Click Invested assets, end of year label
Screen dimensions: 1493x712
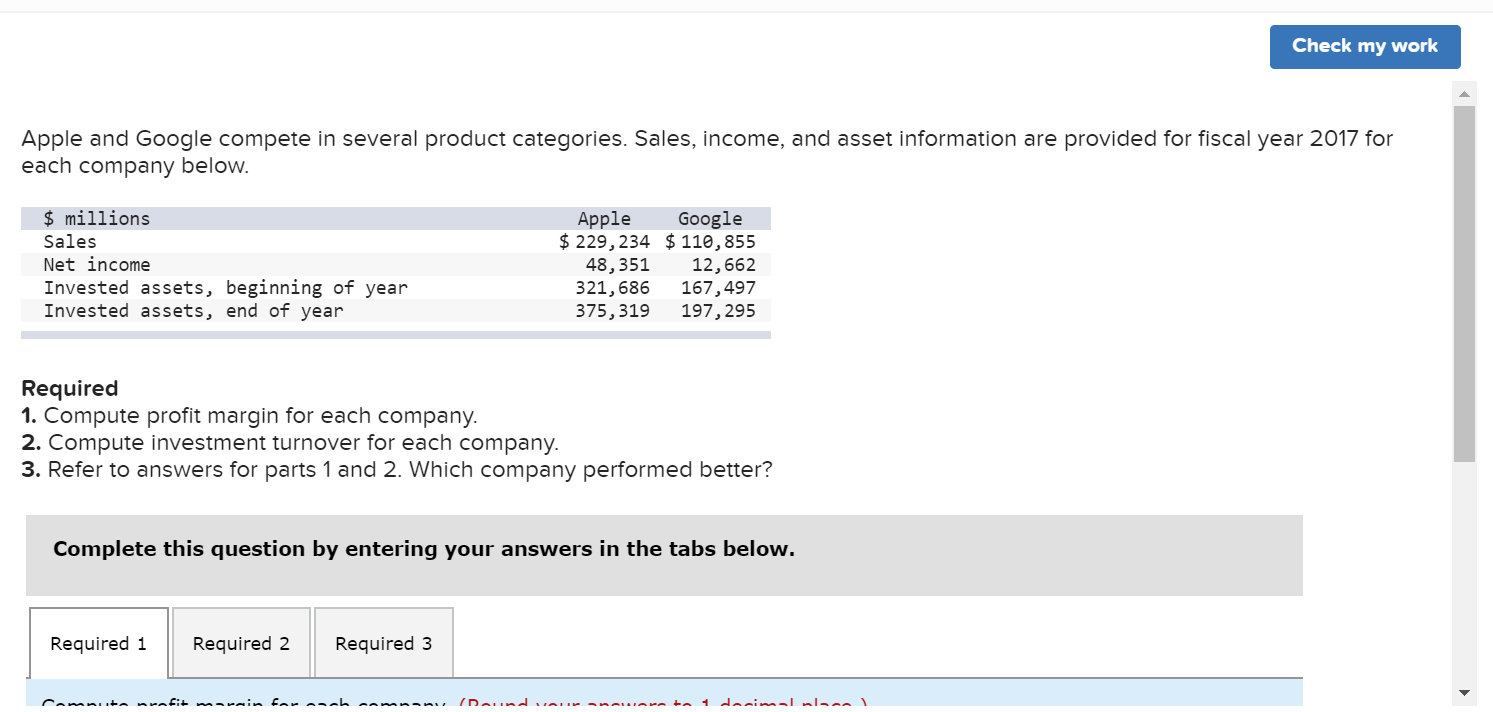tap(193, 311)
